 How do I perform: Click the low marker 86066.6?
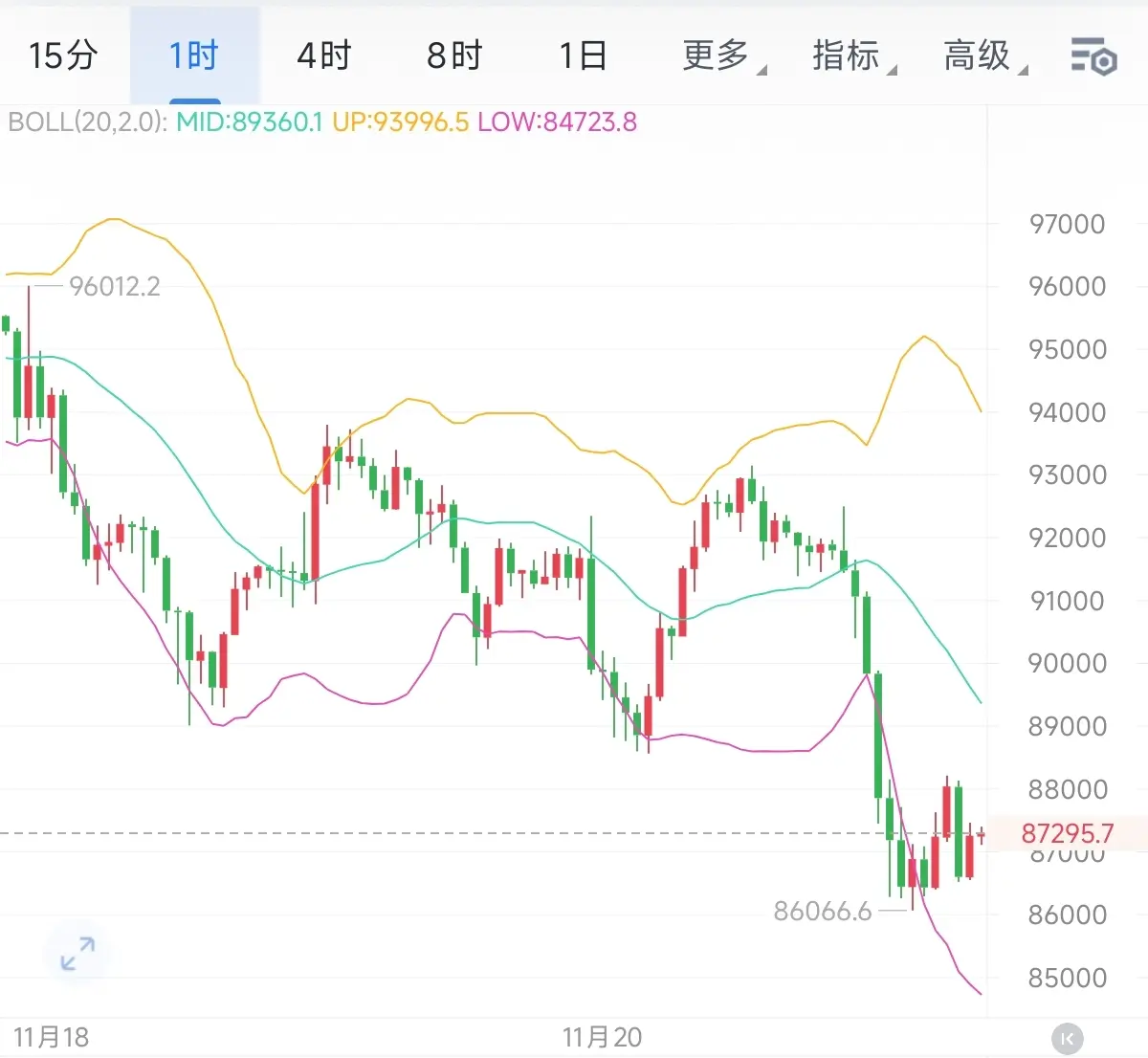(x=823, y=911)
